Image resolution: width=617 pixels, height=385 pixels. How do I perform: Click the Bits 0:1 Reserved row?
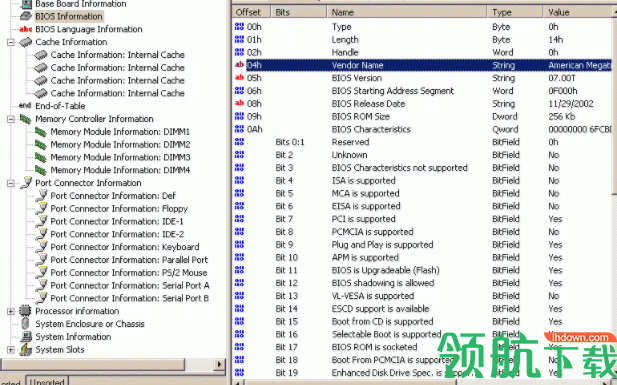pyautogui.click(x=424, y=142)
